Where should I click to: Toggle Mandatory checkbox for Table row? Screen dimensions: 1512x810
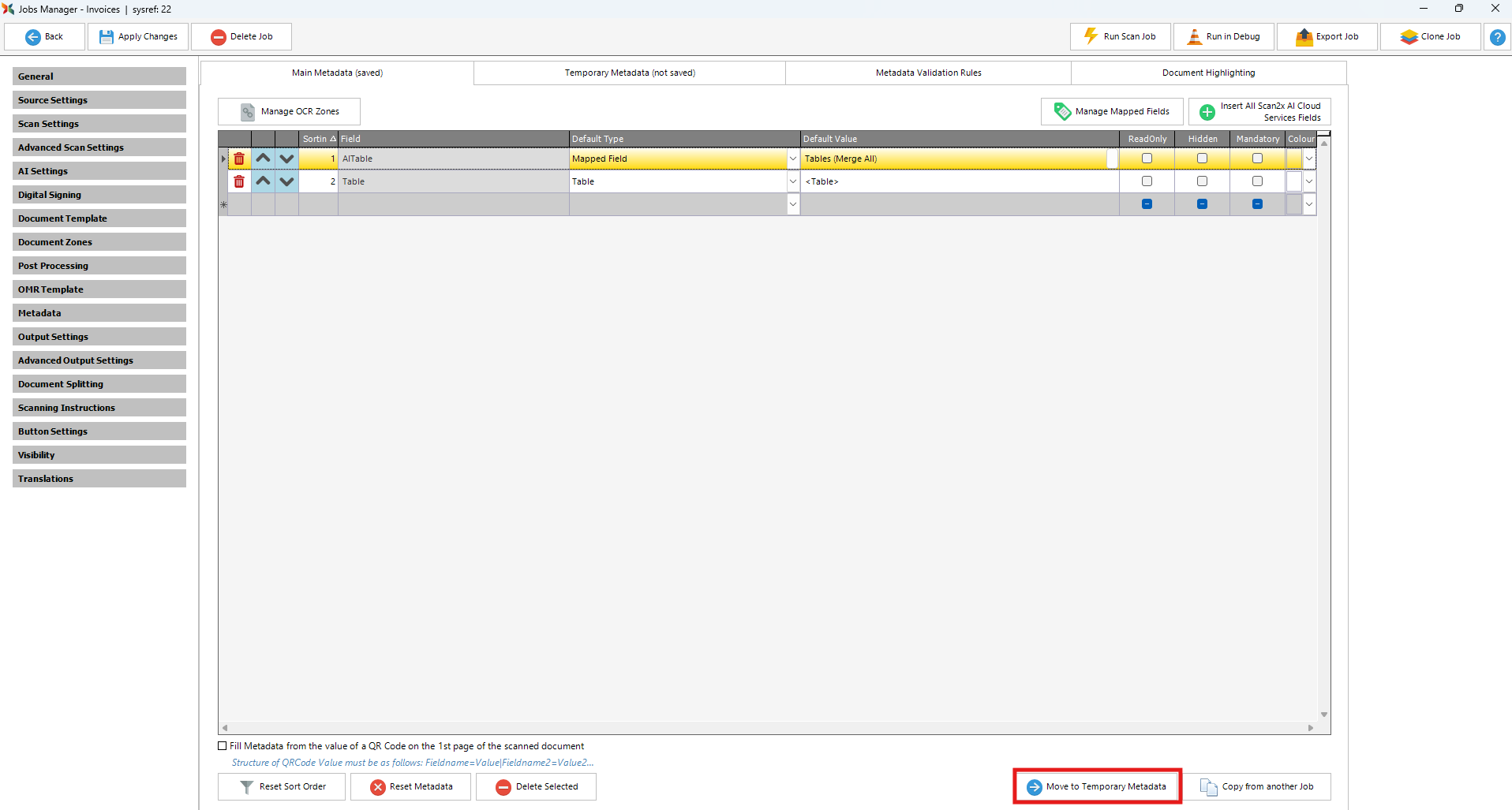pos(1257,181)
